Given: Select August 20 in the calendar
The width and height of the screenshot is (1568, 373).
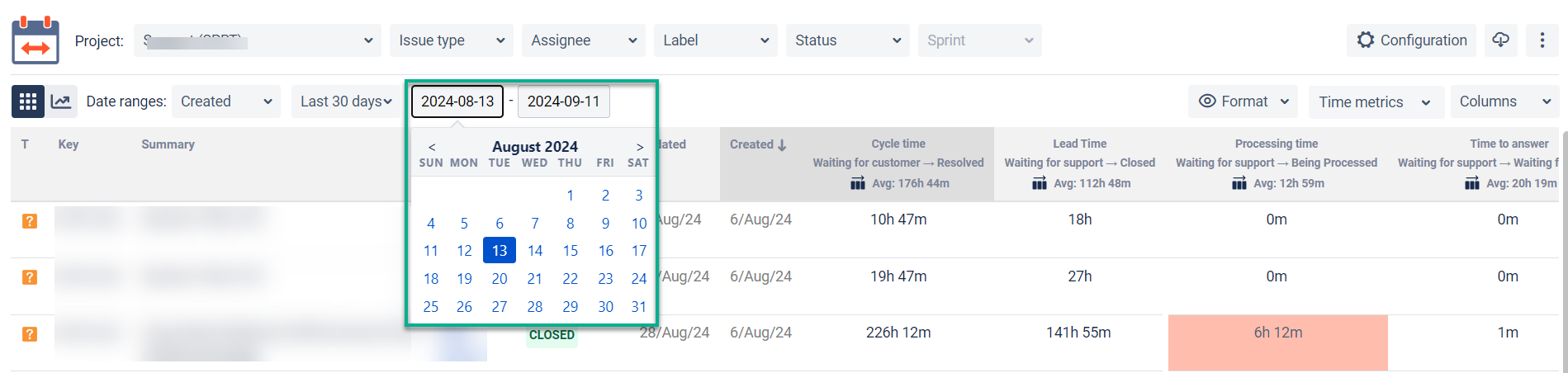Looking at the screenshot, I should (x=500, y=279).
